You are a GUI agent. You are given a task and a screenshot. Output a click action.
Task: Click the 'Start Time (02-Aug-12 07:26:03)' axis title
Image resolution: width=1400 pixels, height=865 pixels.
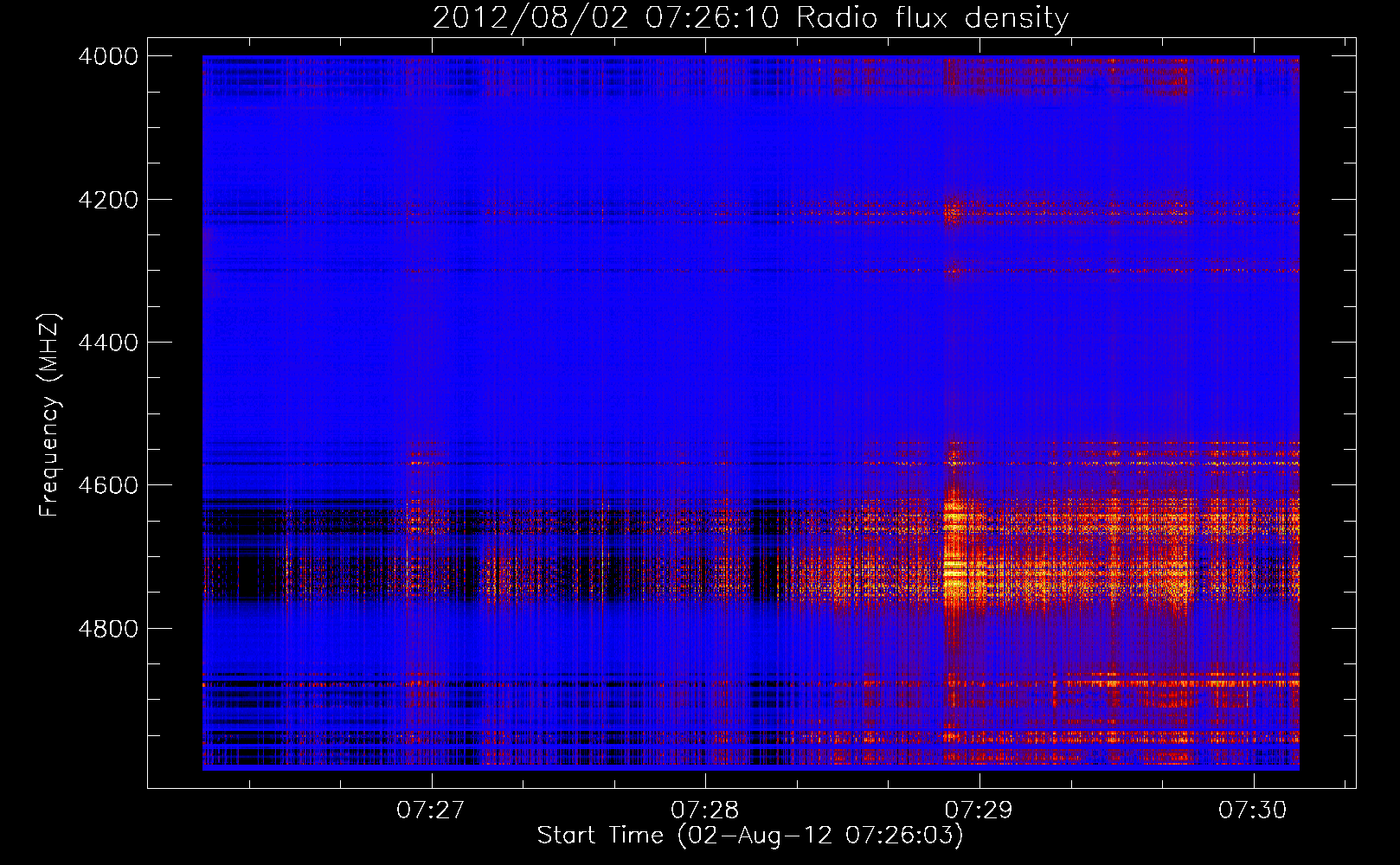[x=750, y=836]
